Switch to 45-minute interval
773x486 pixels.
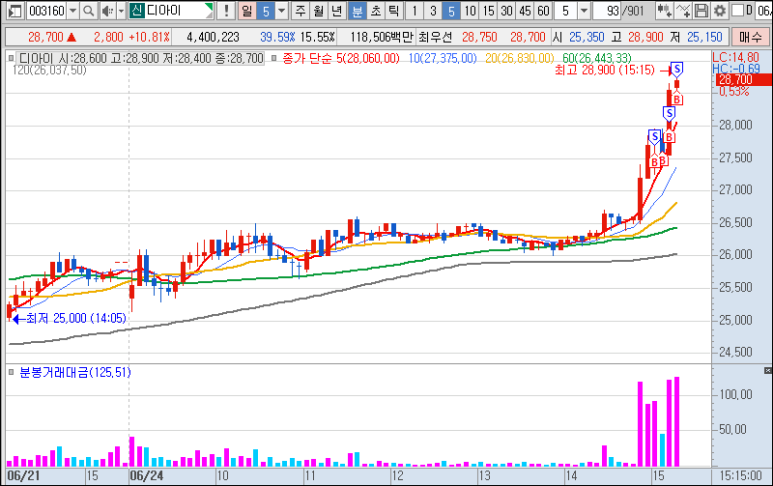pos(525,10)
